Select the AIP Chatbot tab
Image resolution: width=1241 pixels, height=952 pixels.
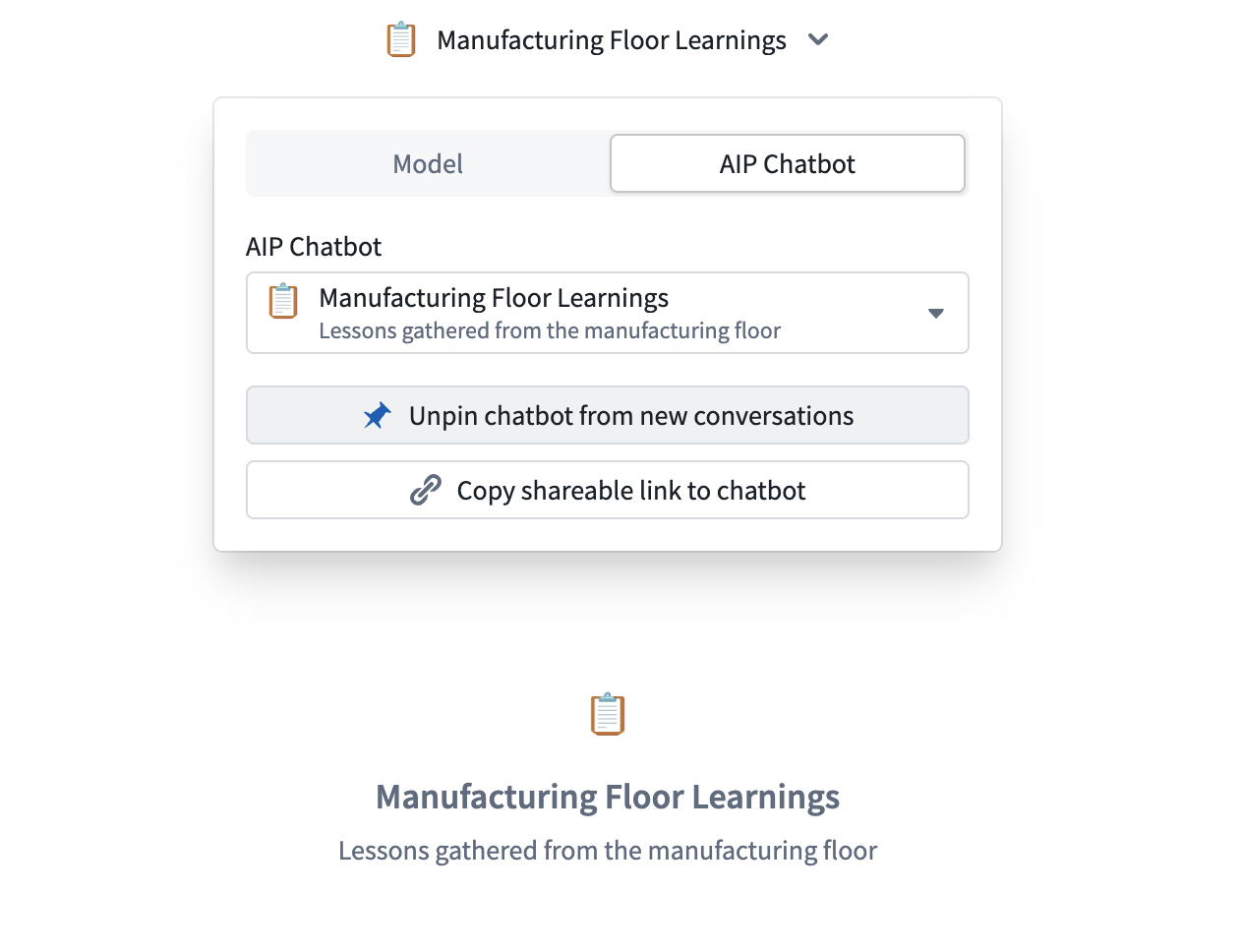click(x=787, y=163)
